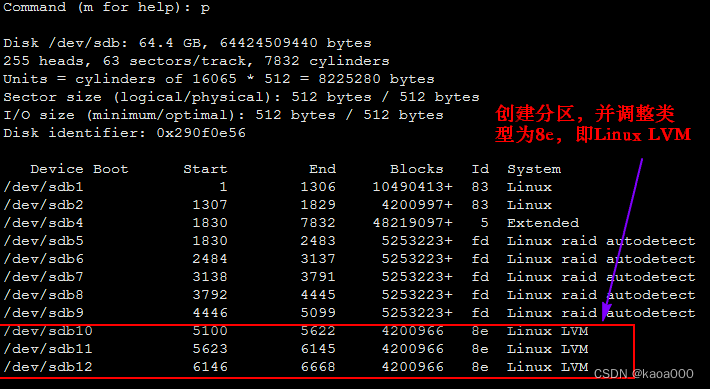
Task: Click 'Linux LVM' on the /dev/sdb10 row
Action: click(x=547, y=331)
